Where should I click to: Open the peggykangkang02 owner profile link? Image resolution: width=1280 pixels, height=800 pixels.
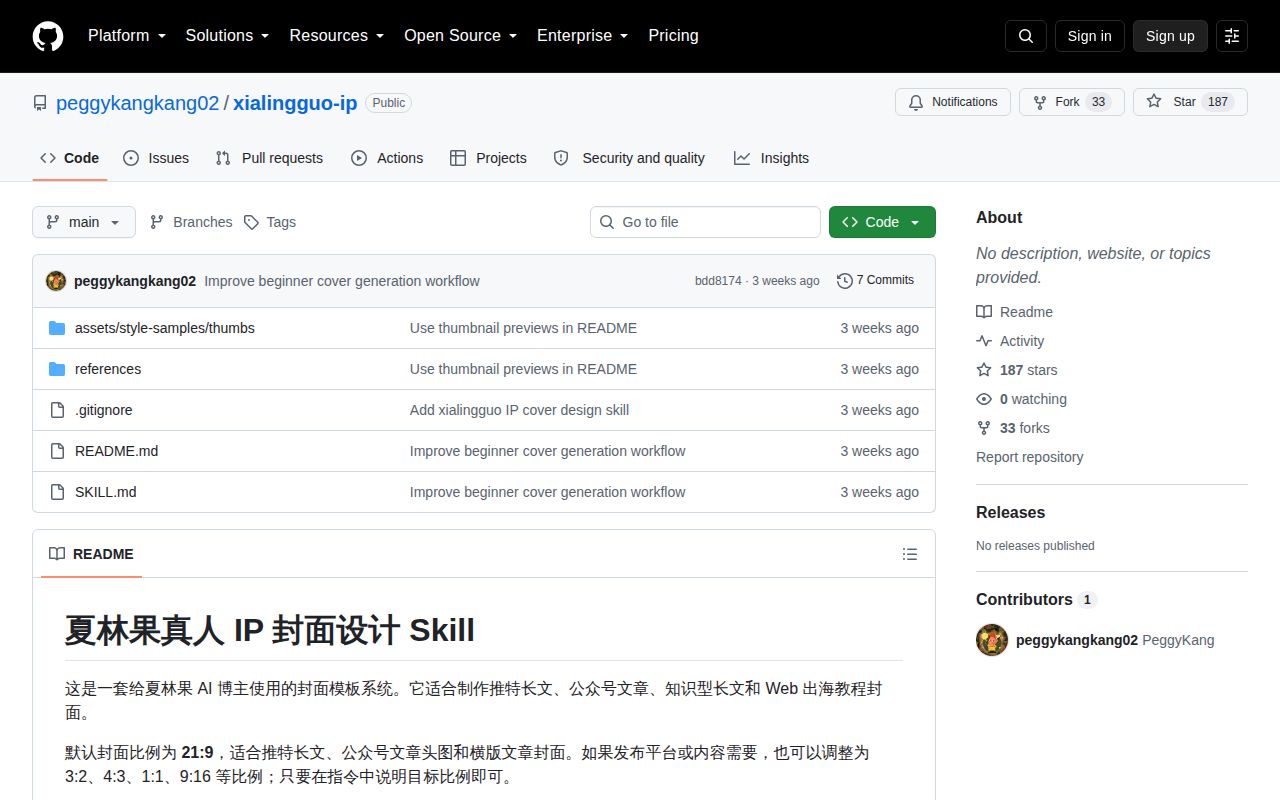pos(138,103)
